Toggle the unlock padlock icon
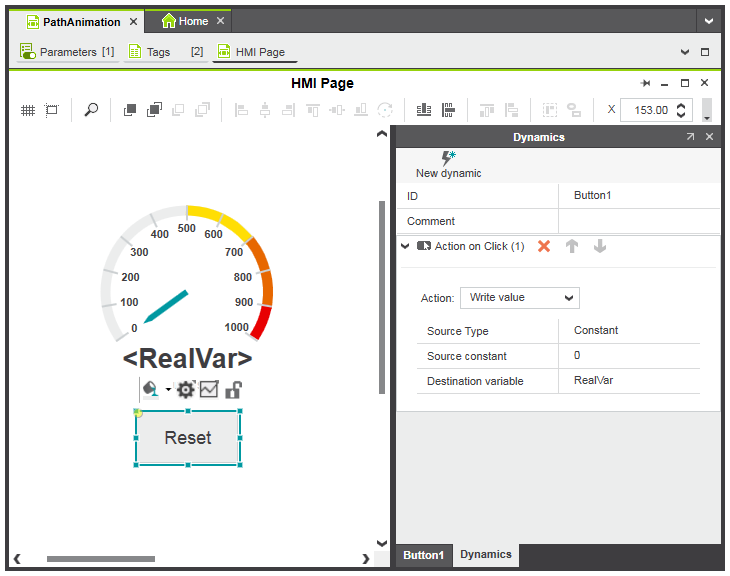 (x=233, y=390)
